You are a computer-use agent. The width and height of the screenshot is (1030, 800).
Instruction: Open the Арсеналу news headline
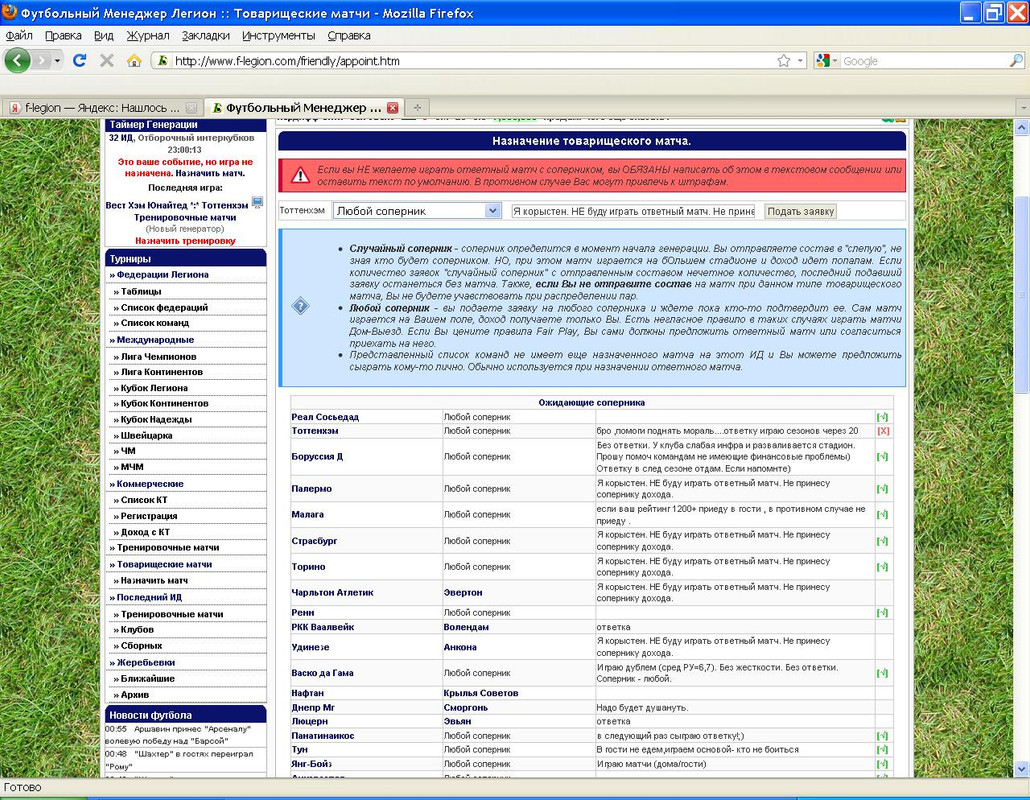coord(178,735)
